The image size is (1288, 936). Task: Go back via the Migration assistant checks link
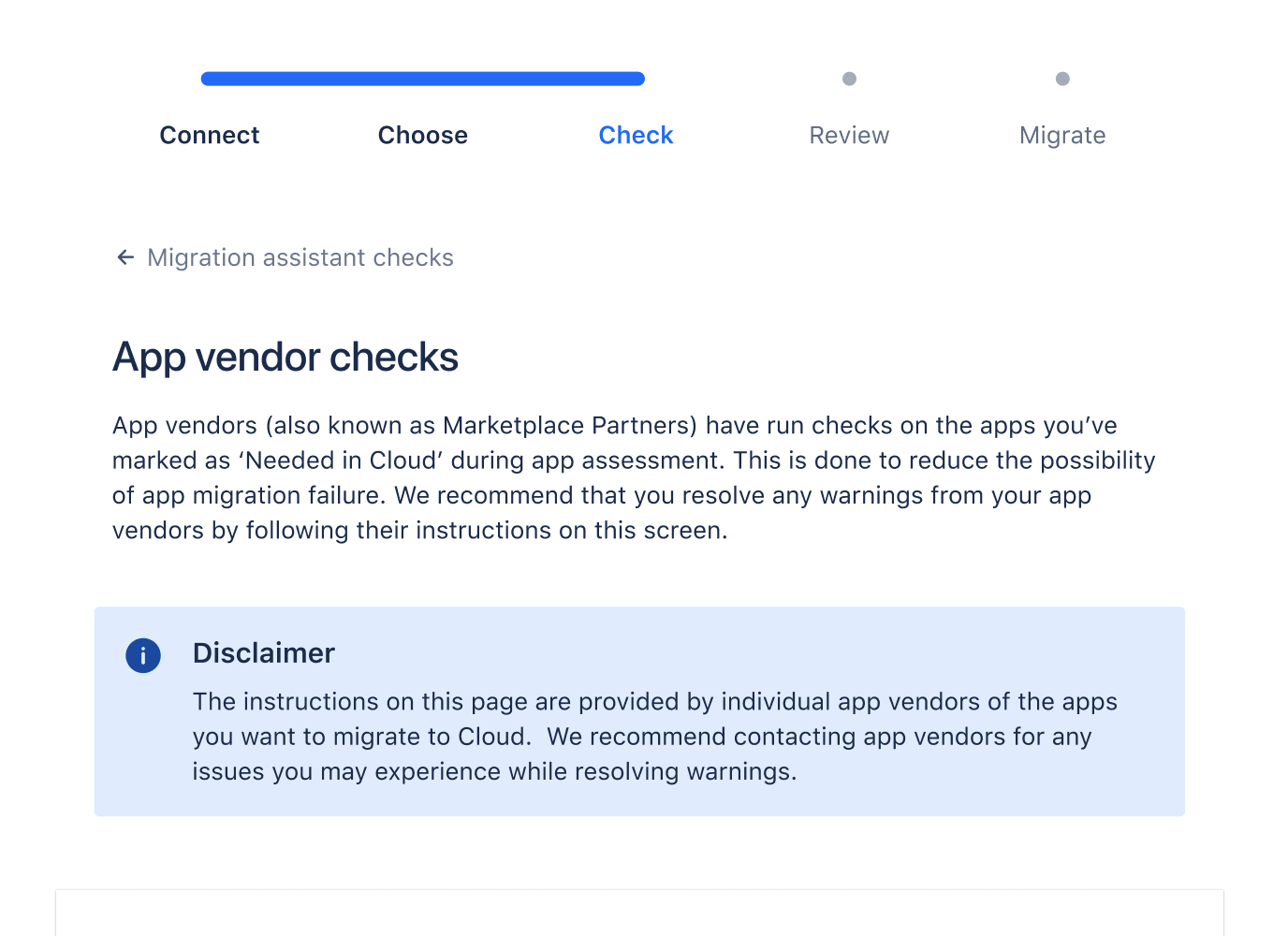[x=300, y=257]
